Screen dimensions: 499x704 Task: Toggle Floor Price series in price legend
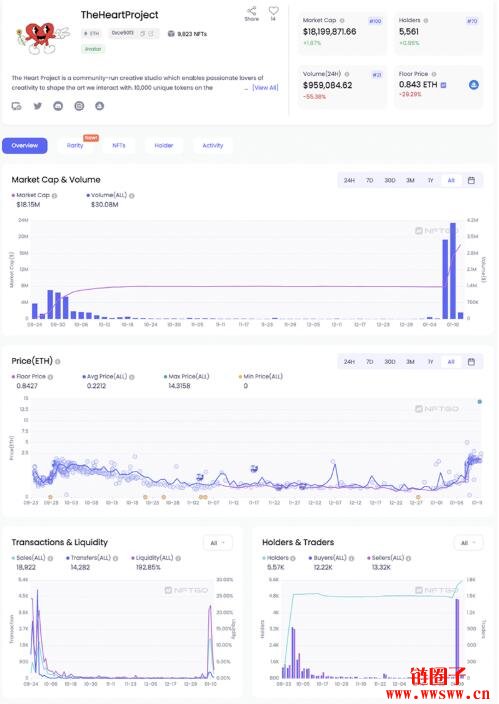coord(29,377)
